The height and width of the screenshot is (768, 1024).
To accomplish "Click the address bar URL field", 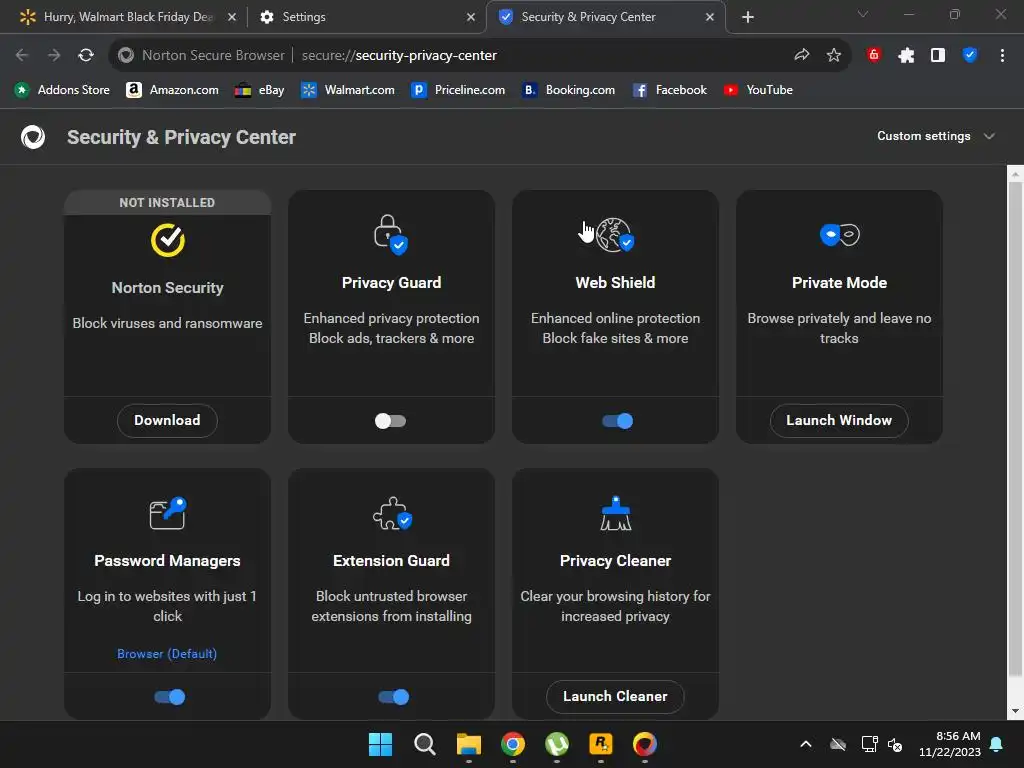I will [480, 56].
